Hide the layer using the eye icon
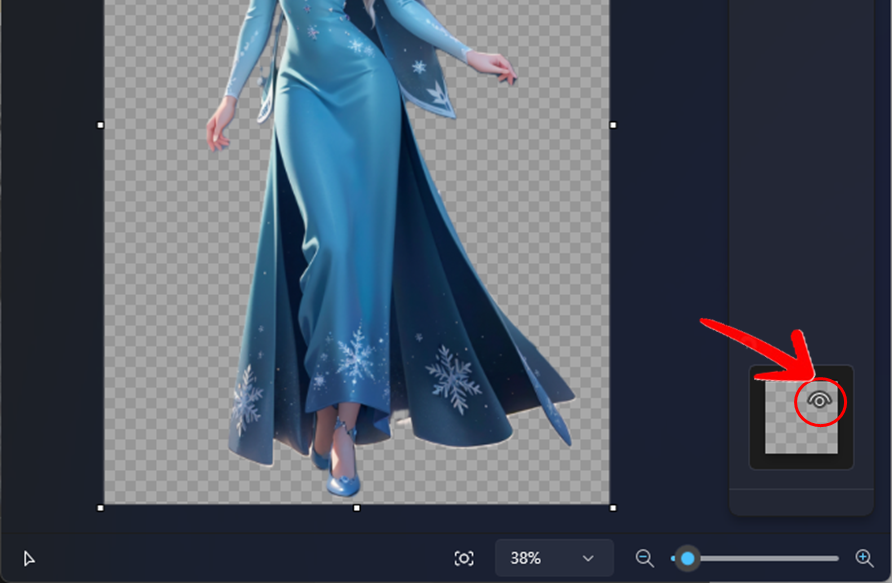This screenshot has width=892, height=583. click(x=819, y=400)
